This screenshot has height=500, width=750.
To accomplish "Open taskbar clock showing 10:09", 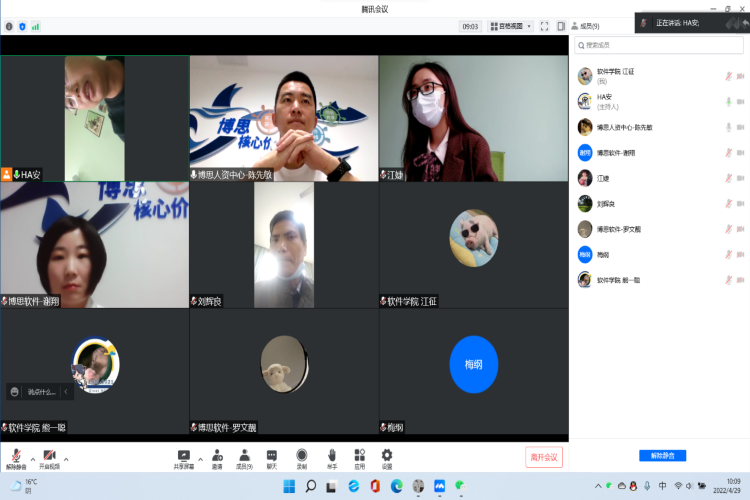I will coord(727,486).
